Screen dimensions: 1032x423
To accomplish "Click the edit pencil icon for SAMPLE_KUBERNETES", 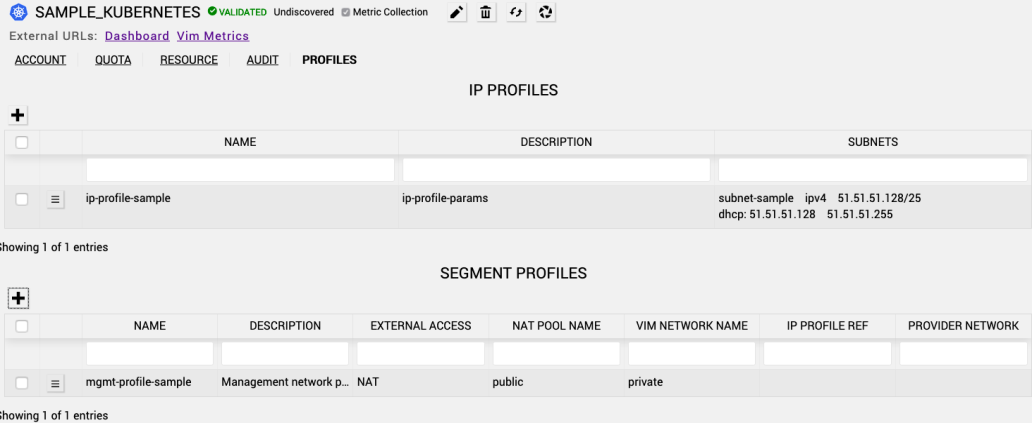I will click(457, 13).
